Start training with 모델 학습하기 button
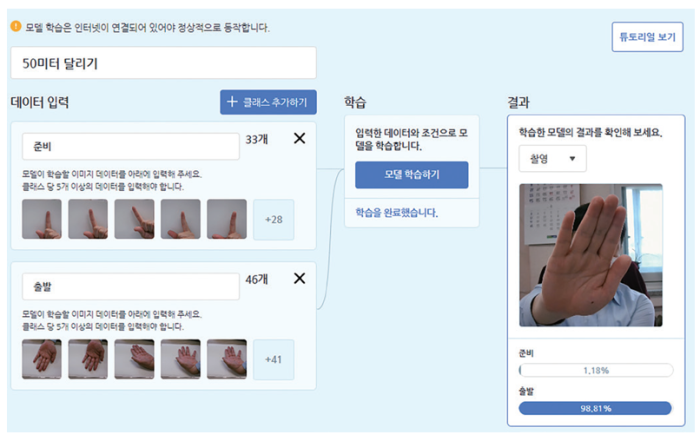The width and height of the screenshot is (700, 441). coord(412,175)
